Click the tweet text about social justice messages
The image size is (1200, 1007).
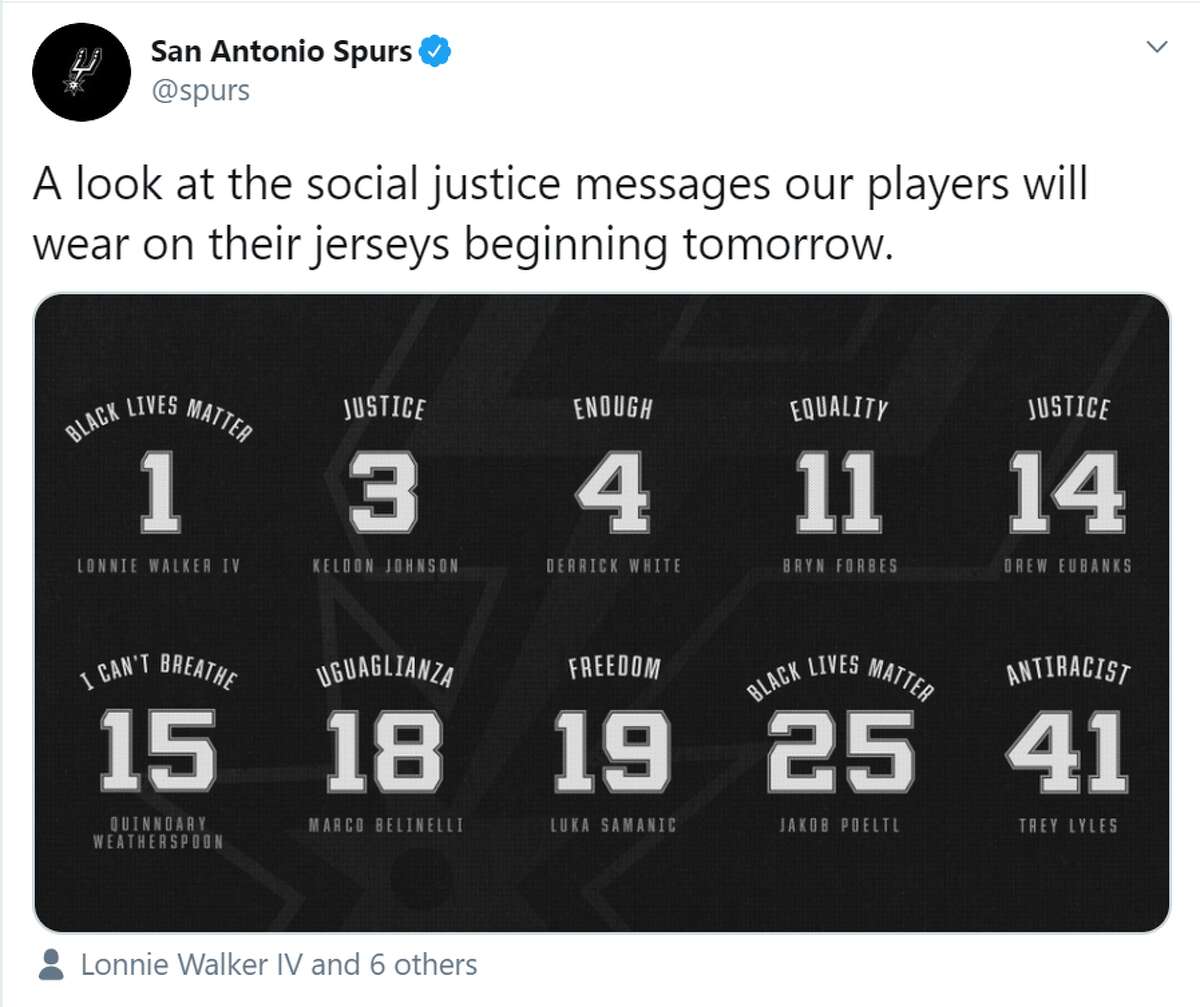point(560,215)
